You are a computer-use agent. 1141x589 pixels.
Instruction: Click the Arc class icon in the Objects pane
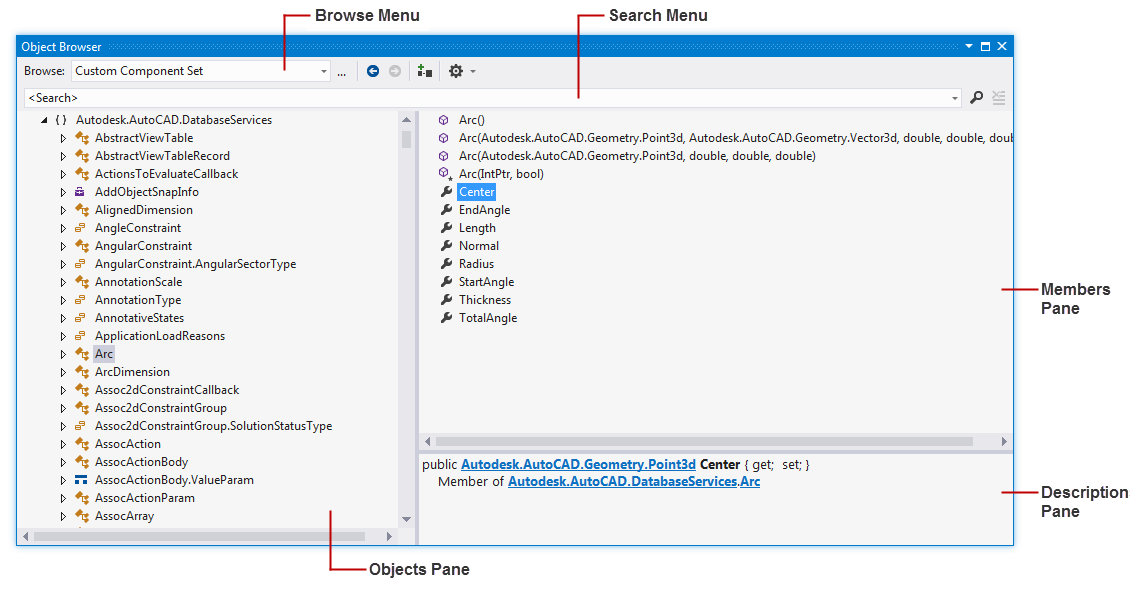(82, 354)
